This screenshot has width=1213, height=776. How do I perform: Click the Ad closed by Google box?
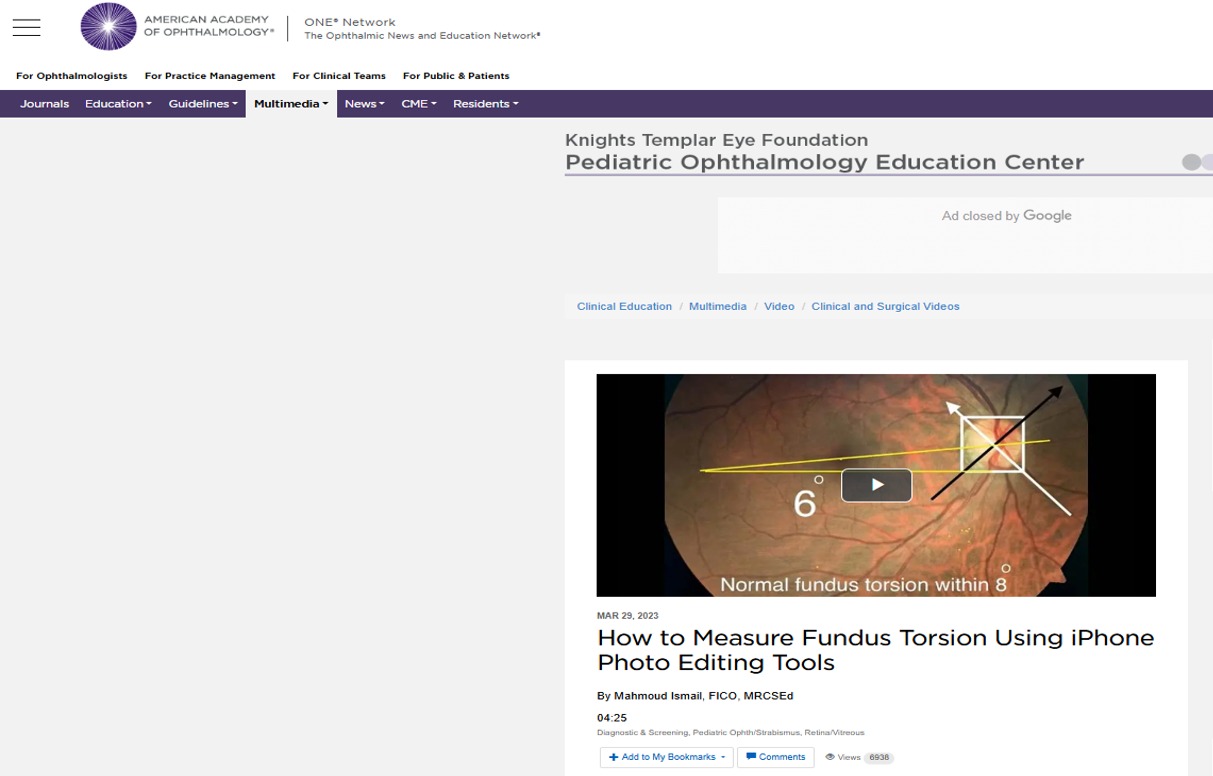tap(965, 235)
